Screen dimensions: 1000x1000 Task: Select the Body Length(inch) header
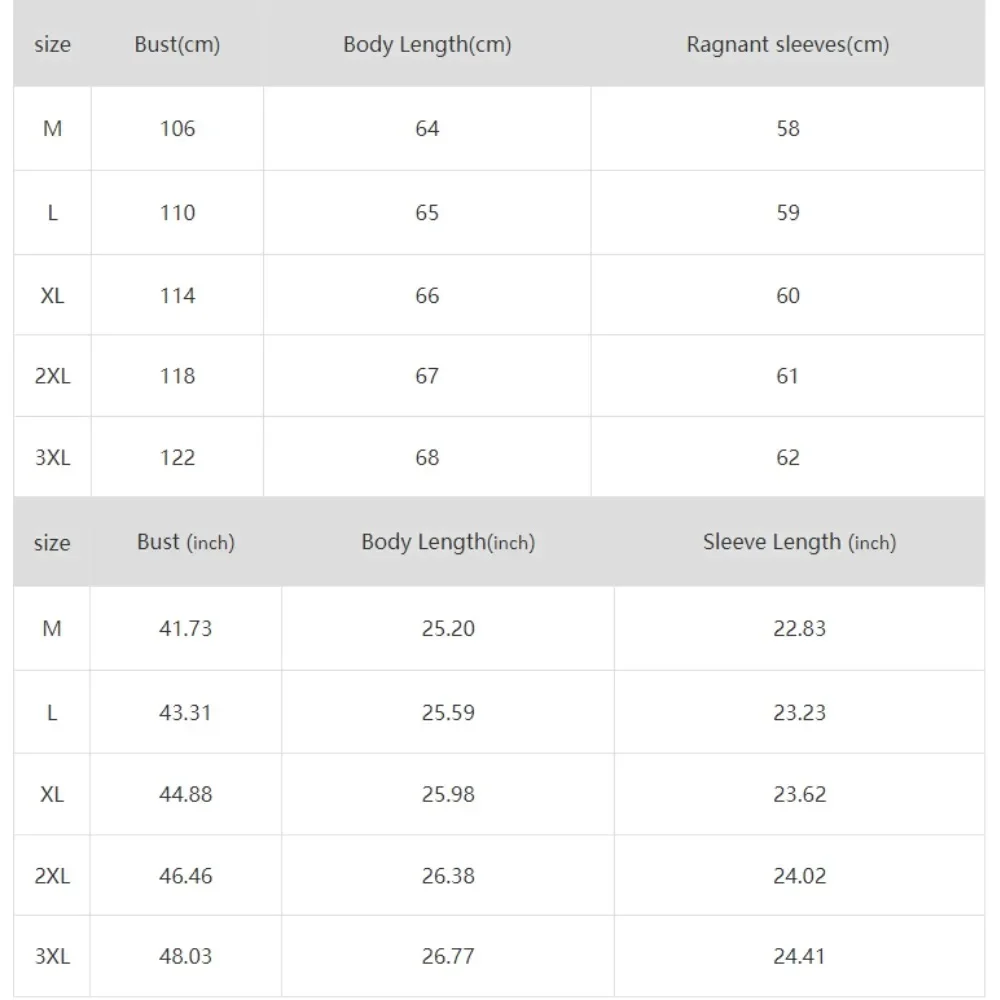click(448, 542)
